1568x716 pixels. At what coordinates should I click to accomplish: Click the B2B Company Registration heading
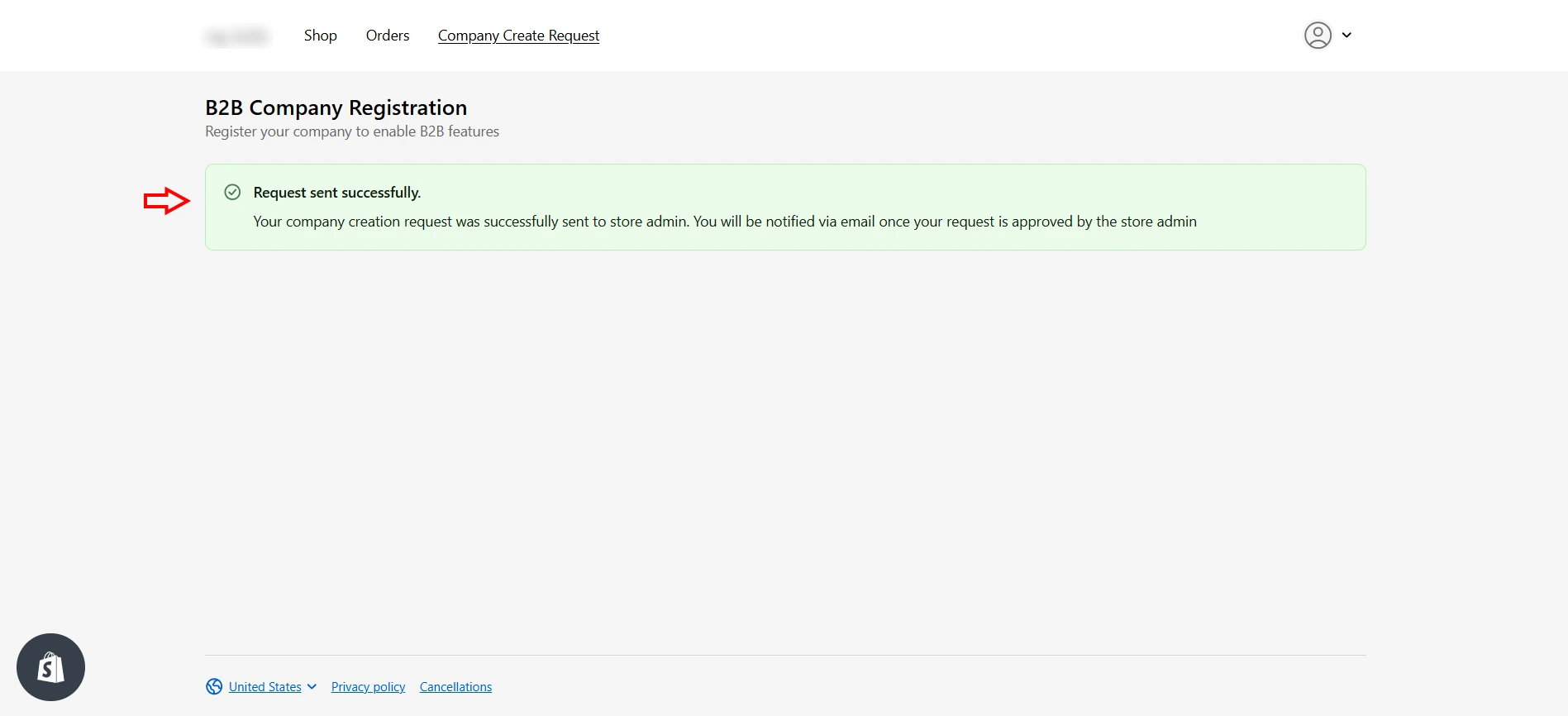click(336, 107)
